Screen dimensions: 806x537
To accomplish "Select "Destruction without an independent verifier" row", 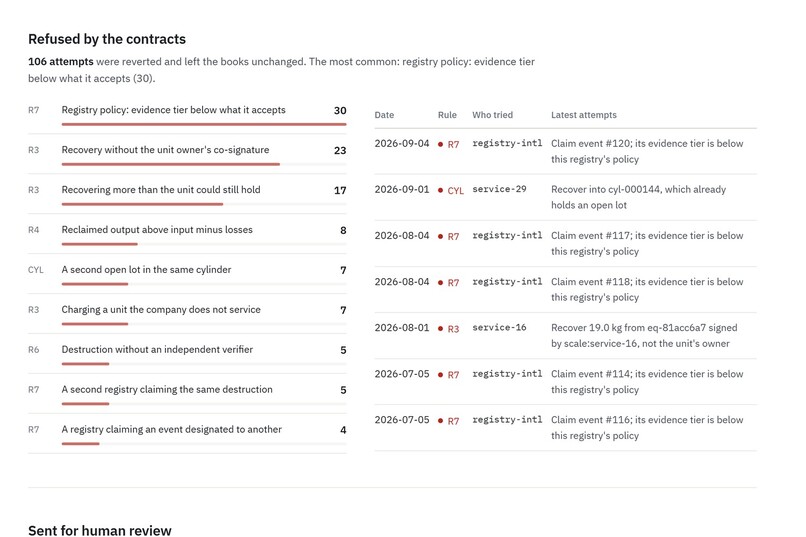I will (187, 353).
